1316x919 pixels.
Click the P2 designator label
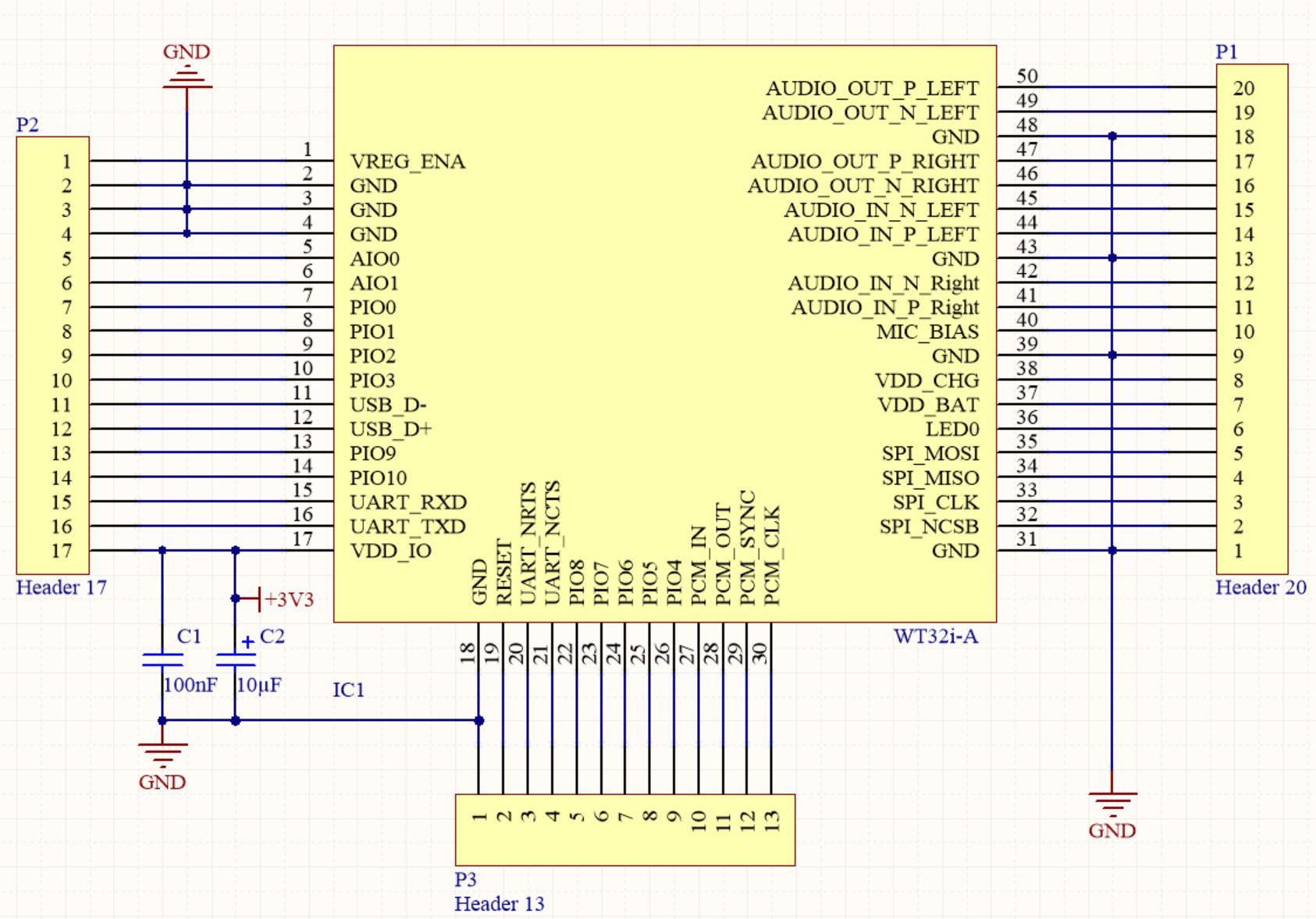coord(27,125)
